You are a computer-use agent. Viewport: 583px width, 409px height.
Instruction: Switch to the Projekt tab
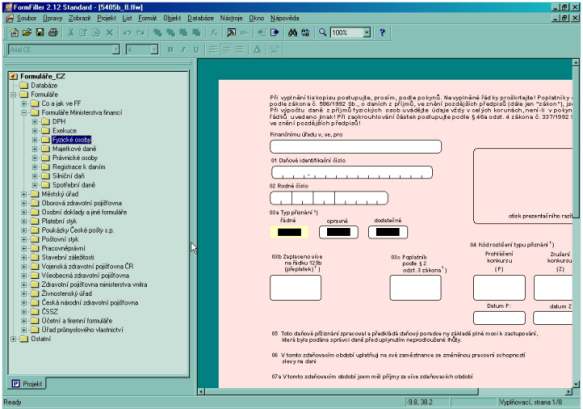pos(27,384)
